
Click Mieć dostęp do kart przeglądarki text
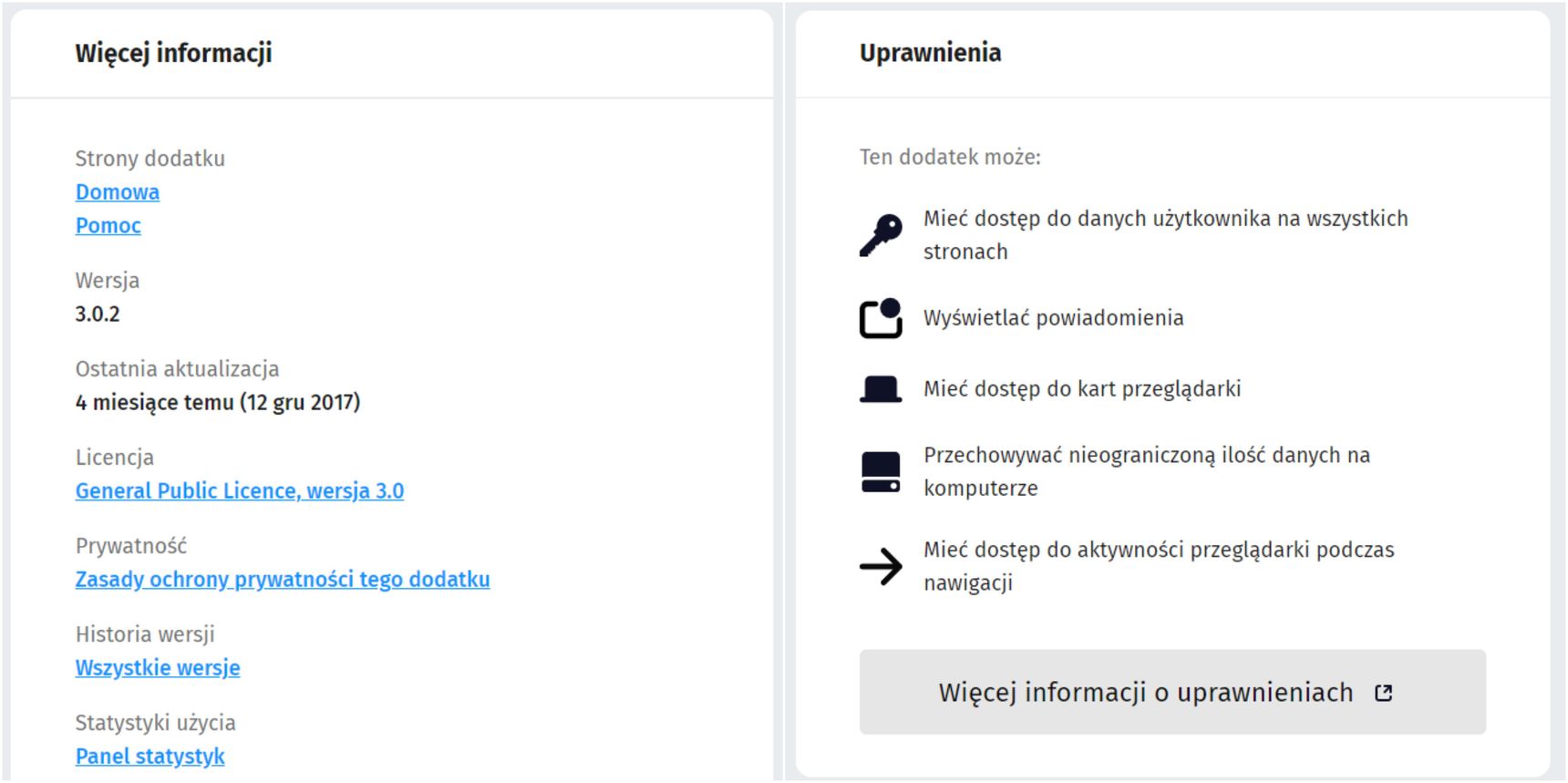(x=1082, y=389)
